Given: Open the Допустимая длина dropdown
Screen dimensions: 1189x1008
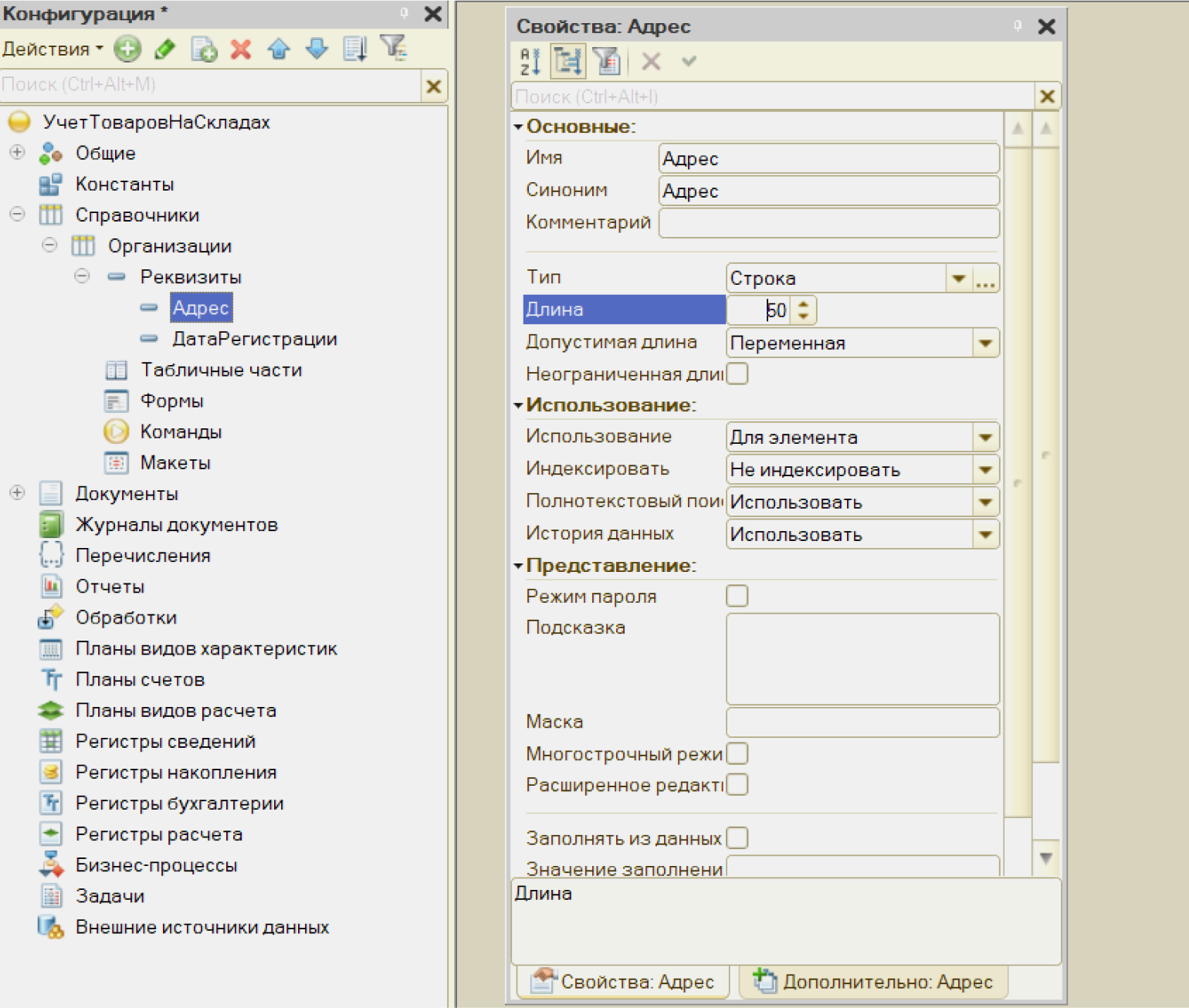Looking at the screenshot, I should 985,343.
